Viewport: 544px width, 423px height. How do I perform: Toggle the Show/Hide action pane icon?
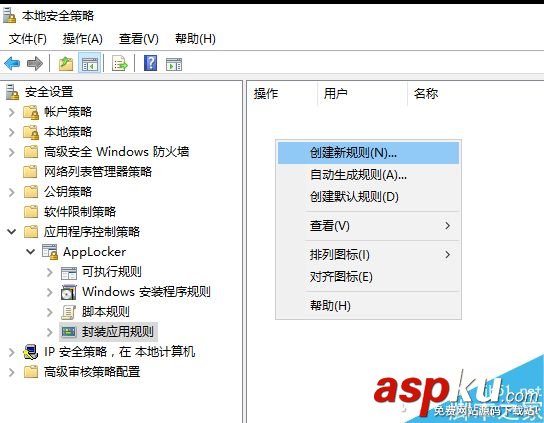[x=174, y=65]
